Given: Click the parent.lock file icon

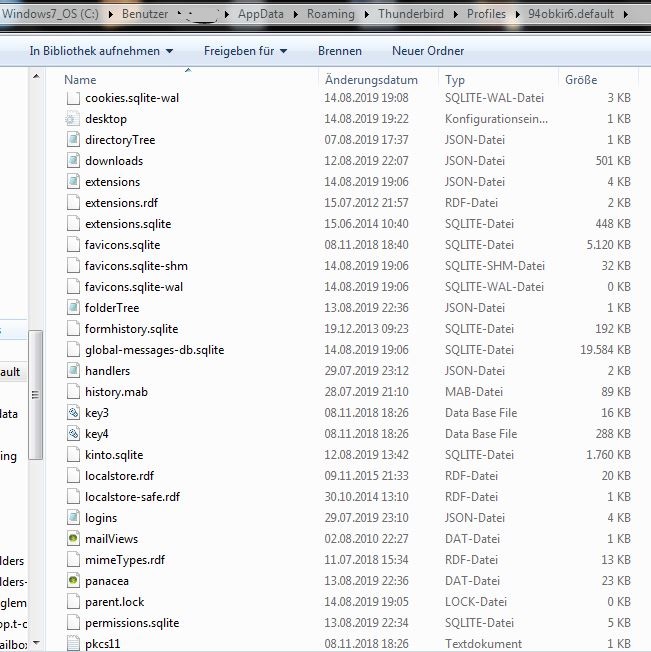Looking at the screenshot, I should 73,602.
